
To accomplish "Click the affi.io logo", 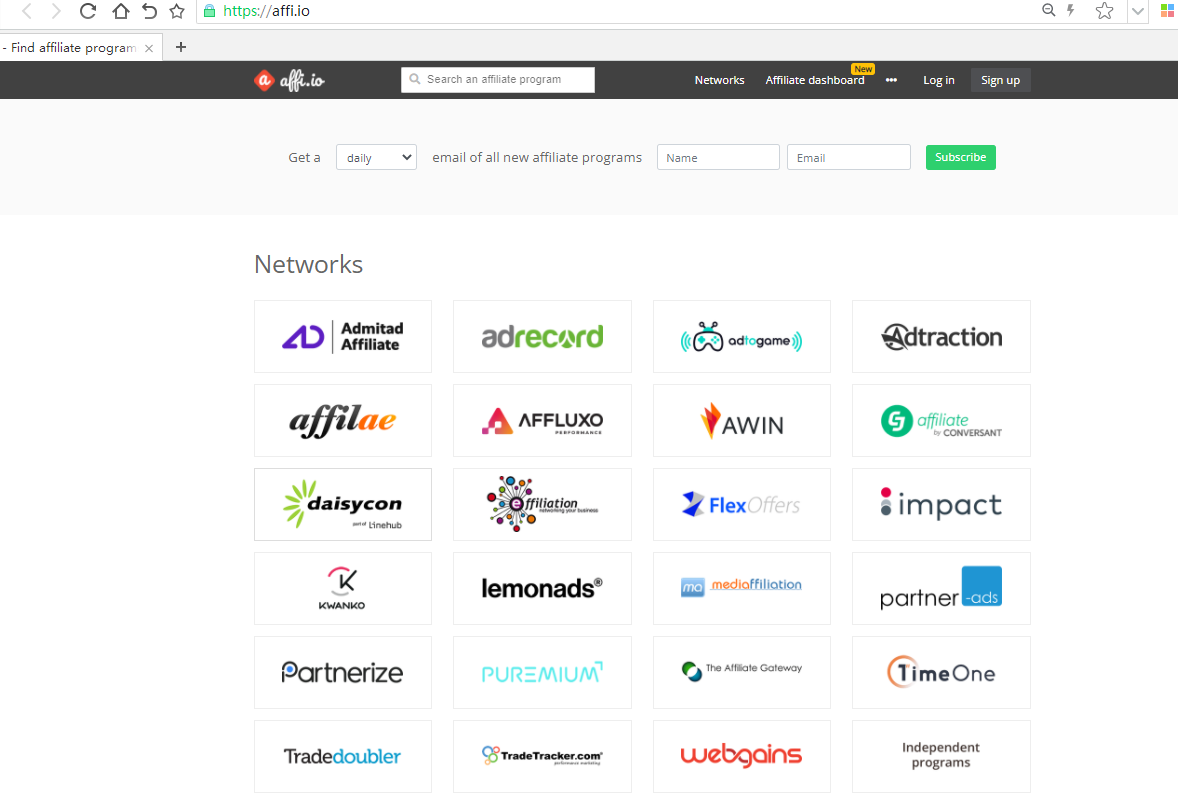I will click(x=289, y=80).
